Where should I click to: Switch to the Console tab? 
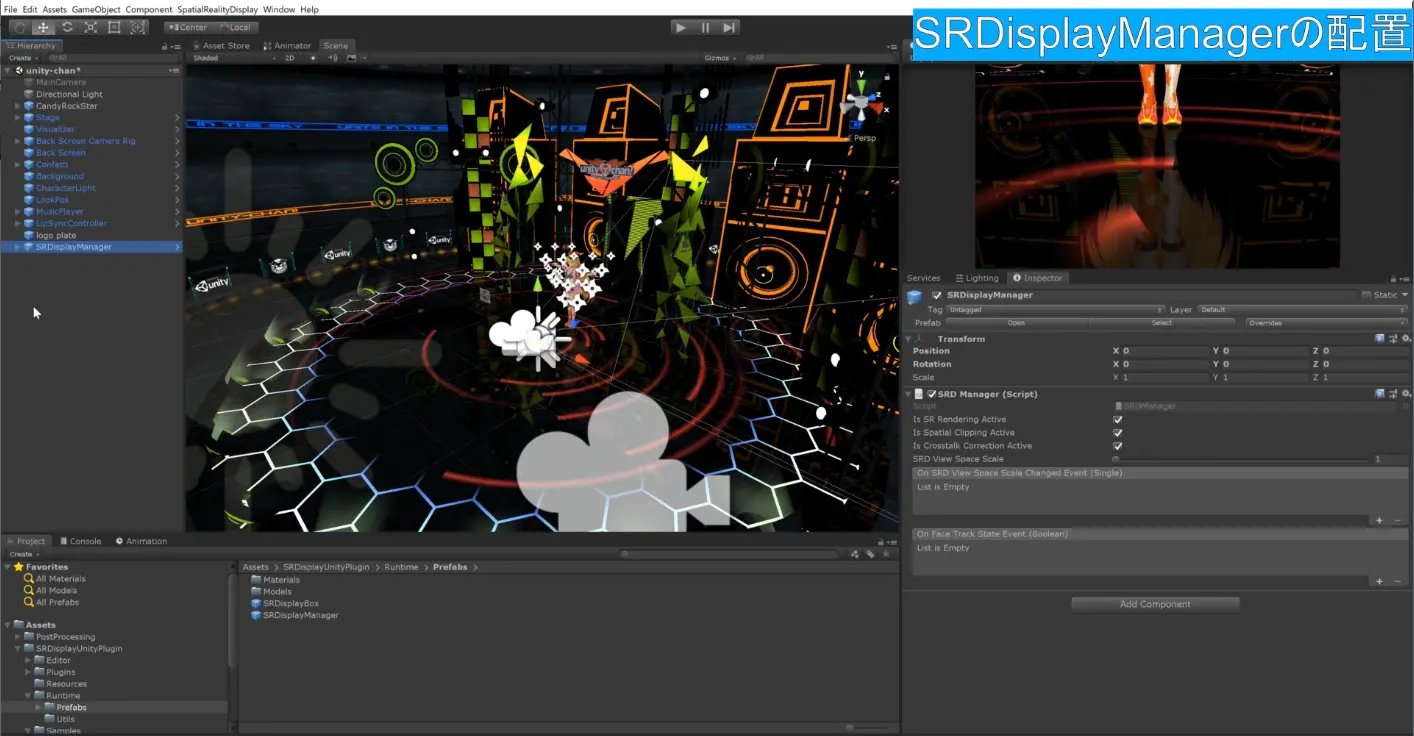(80, 541)
